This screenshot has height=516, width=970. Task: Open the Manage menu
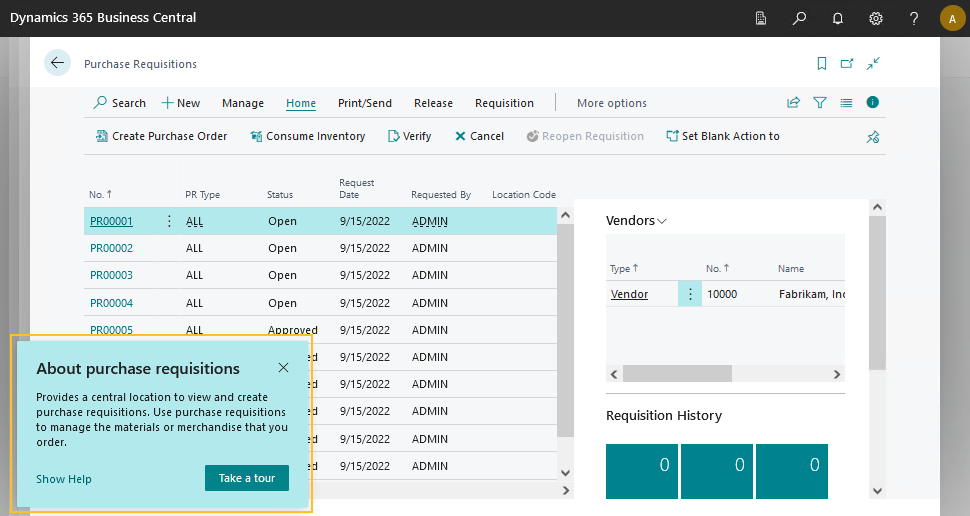click(x=243, y=103)
